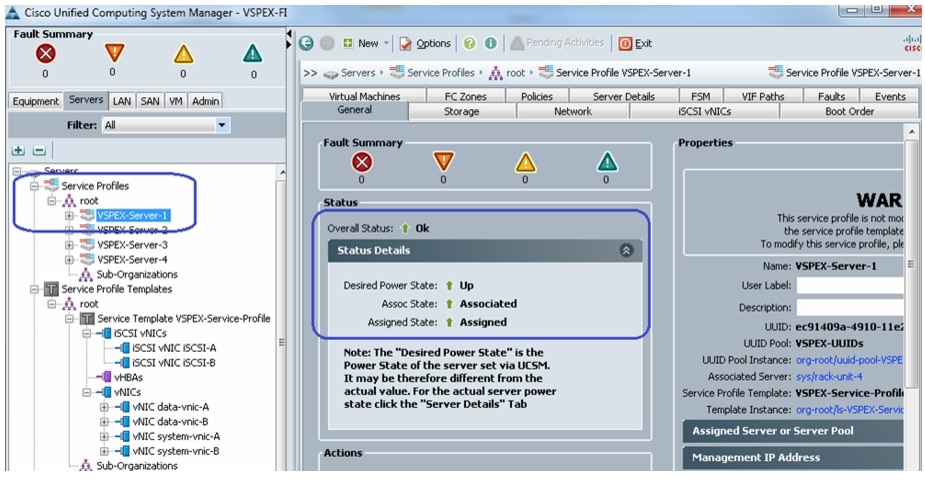Expand the VSPEX-Server-1 tree node
The width and height of the screenshot is (925, 483).
[69, 215]
